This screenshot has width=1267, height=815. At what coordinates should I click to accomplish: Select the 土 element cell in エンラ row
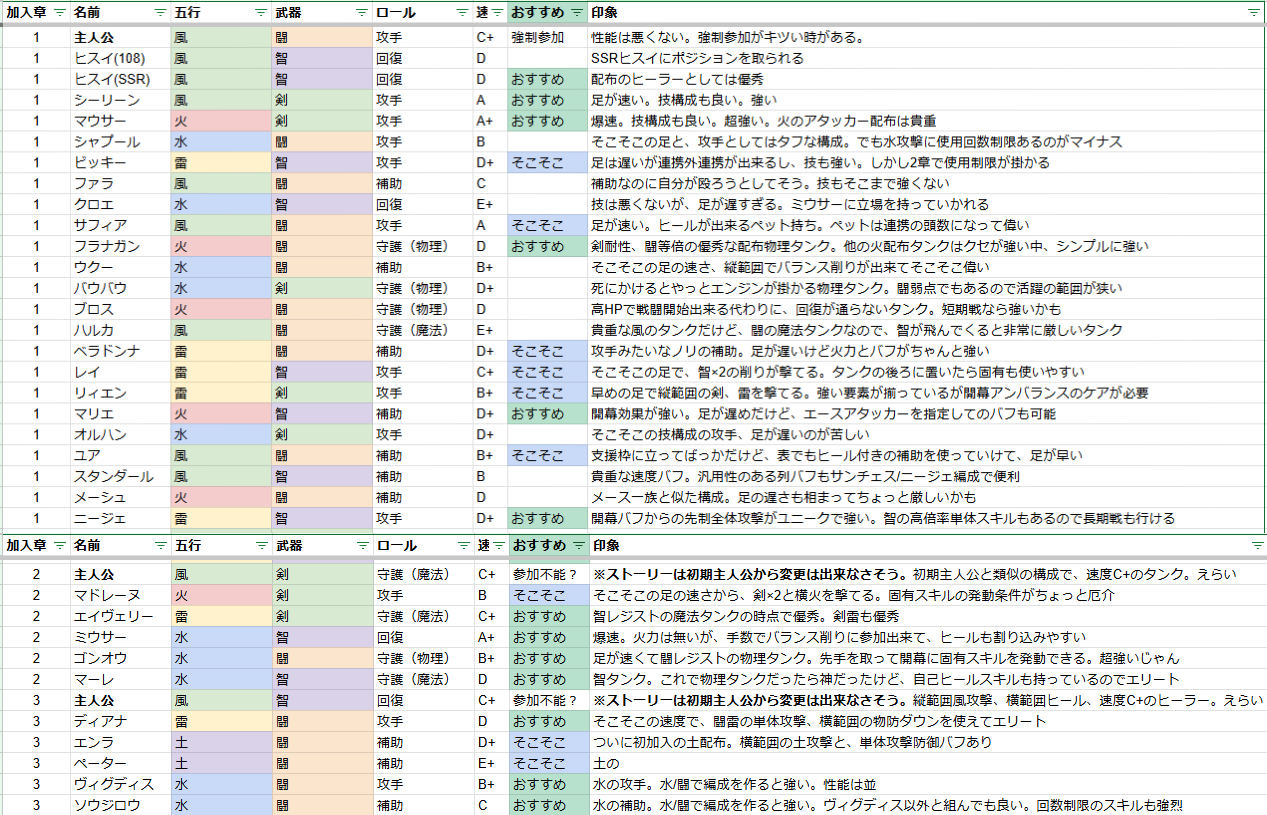(221, 742)
